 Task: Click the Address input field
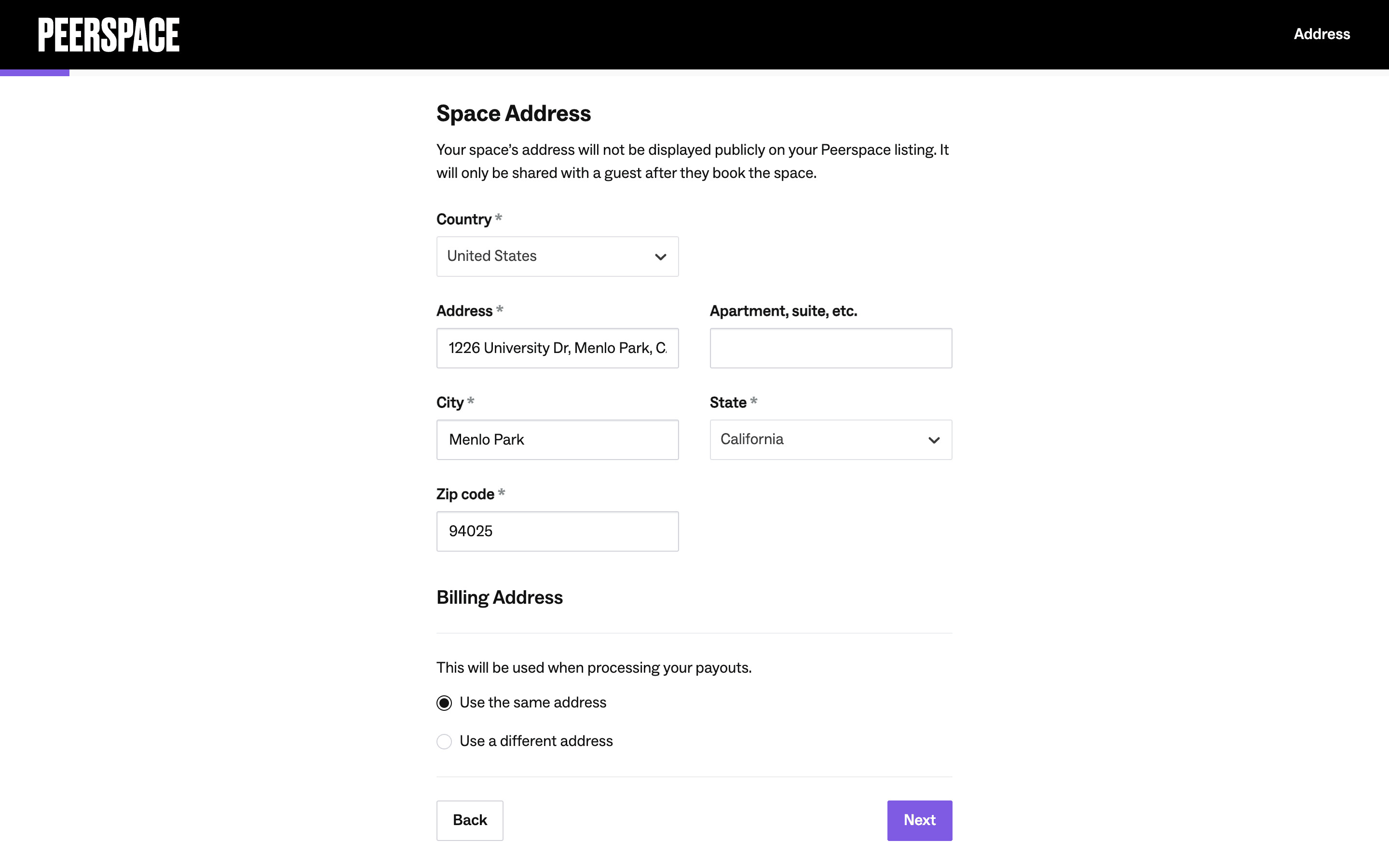pyautogui.click(x=557, y=349)
